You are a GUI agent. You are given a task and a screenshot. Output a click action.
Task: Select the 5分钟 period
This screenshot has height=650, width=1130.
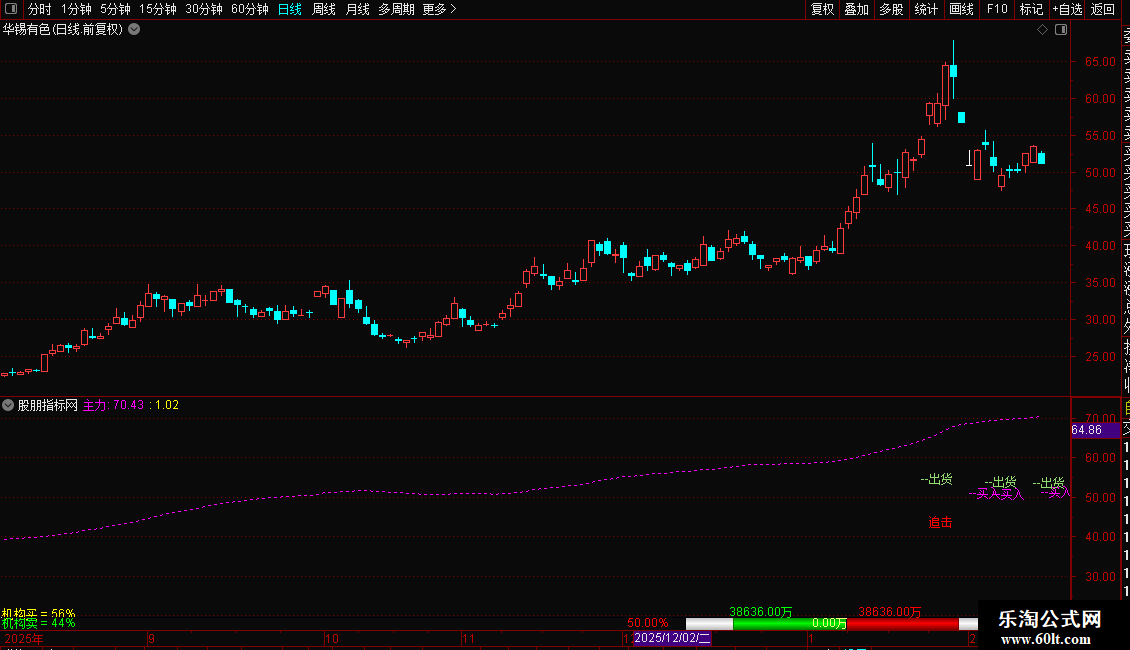(x=115, y=9)
